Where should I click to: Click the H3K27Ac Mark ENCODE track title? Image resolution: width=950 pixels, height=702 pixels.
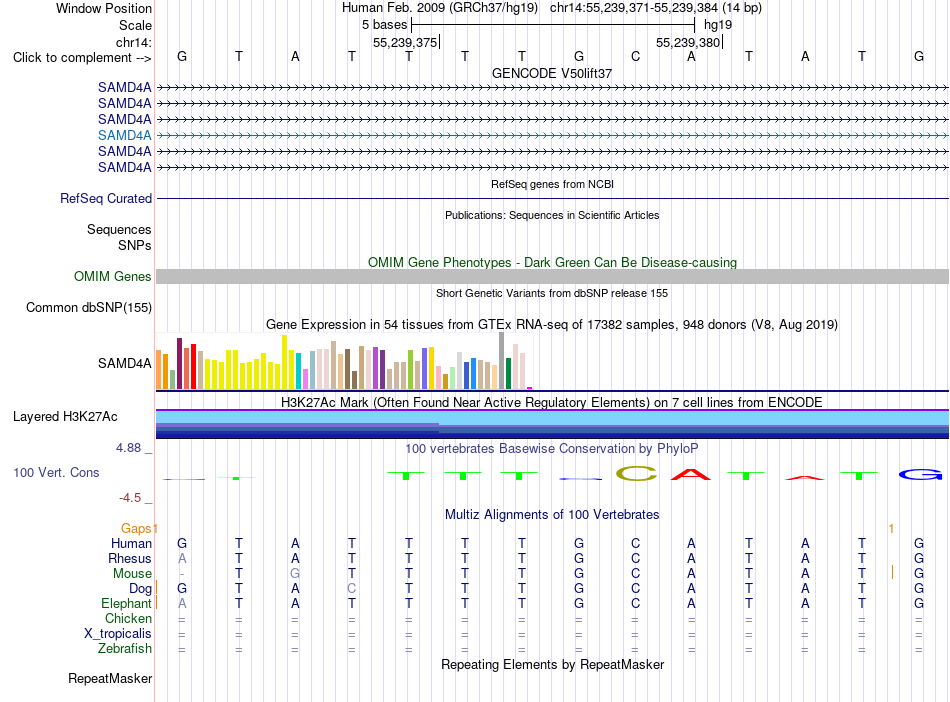pyautogui.click(x=552, y=402)
